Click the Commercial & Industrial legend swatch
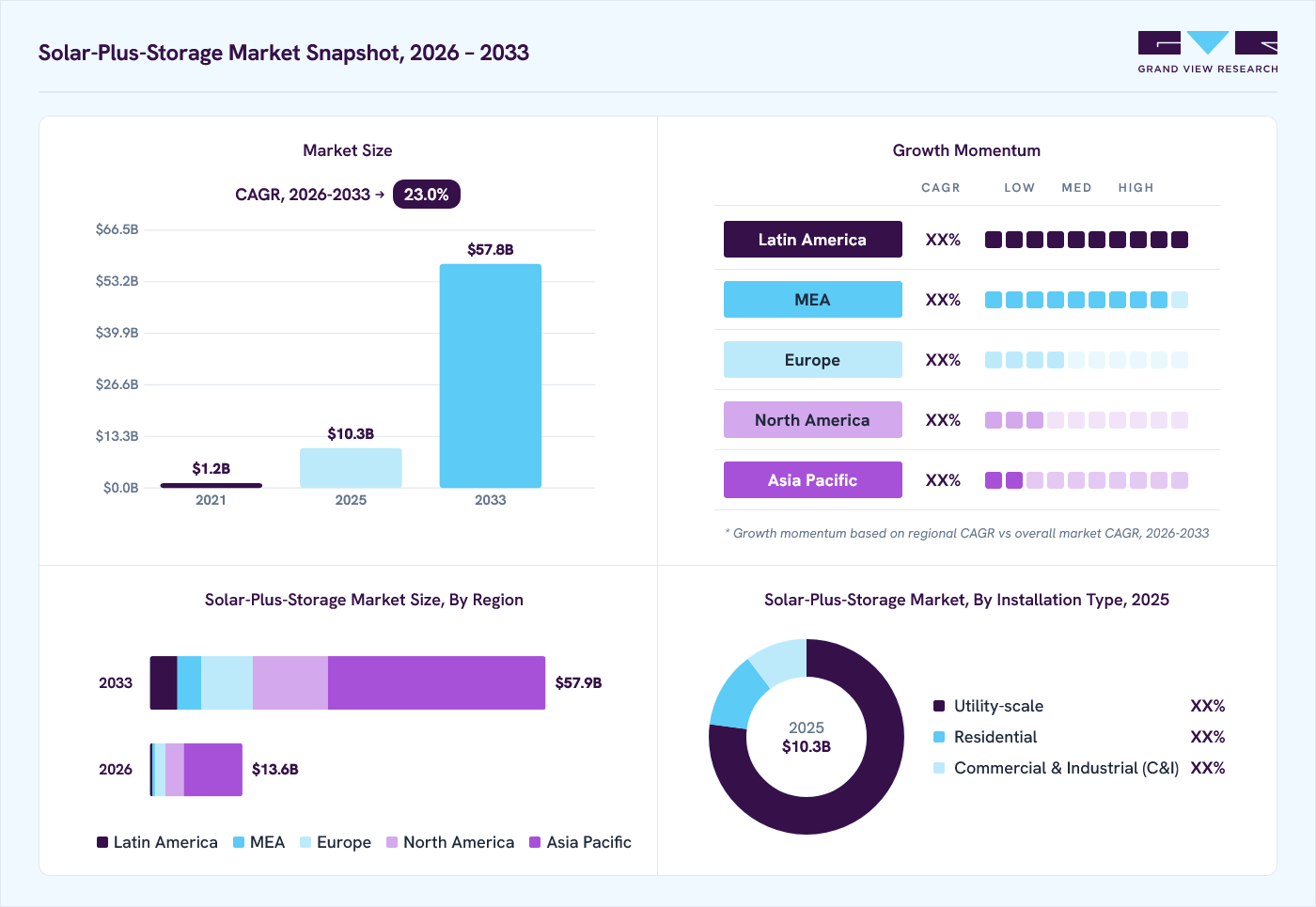The height and width of the screenshot is (907, 1316). [x=939, y=768]
